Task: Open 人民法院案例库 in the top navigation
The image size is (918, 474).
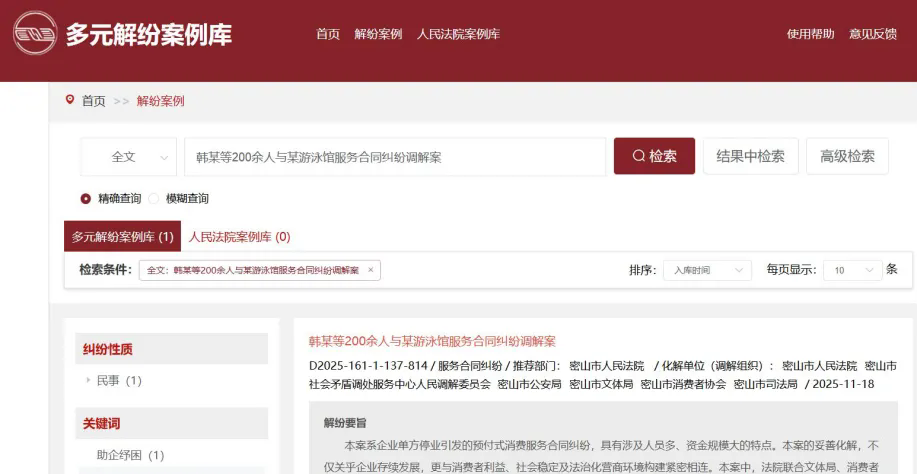Action: (458, 34)
